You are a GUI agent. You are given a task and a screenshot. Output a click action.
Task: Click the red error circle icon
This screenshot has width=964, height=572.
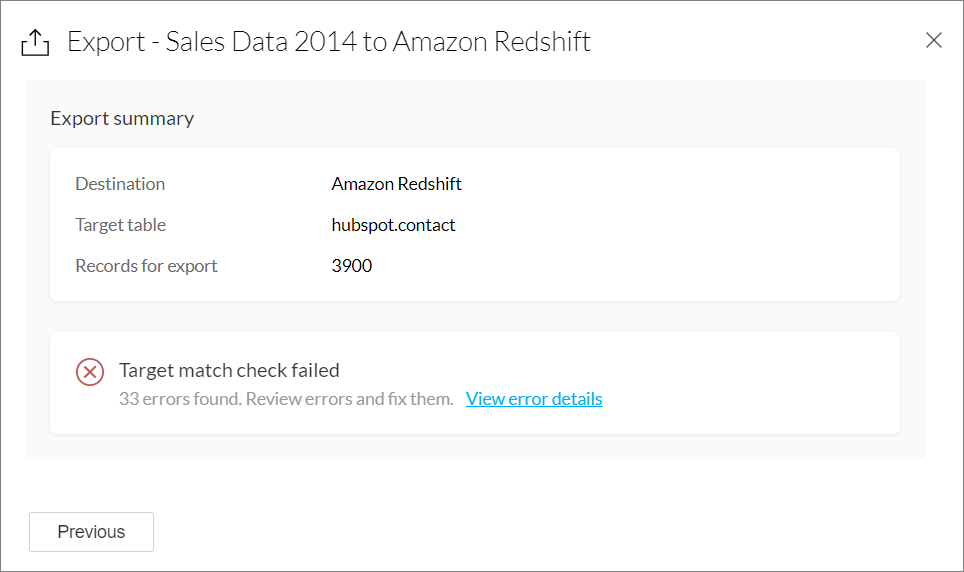pyautogui.click(x=90, y=373)
